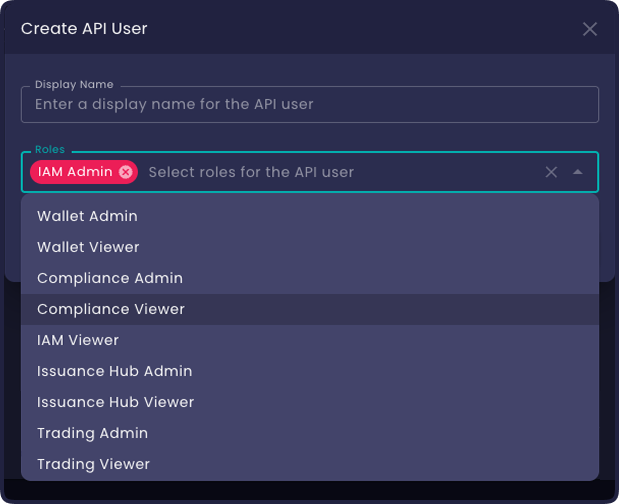Select the Issuance Hub Viewer option
The height and width of the screenshot is (504, 619).
pyautogui.click(x=310, y=402)
